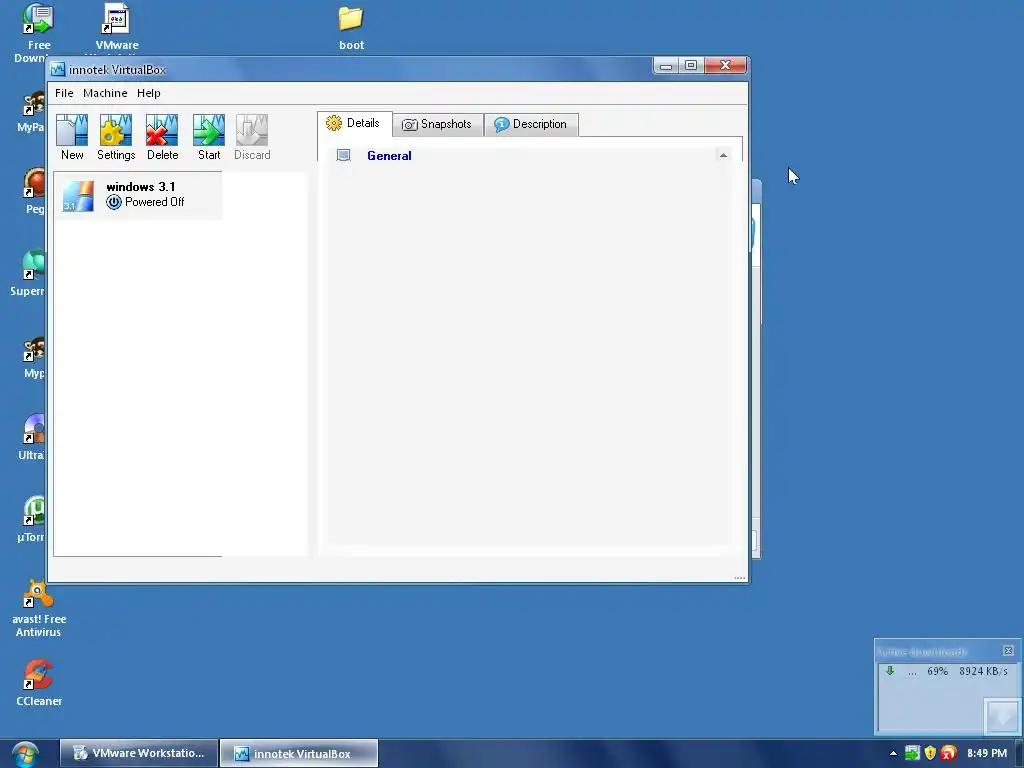Click the VirtualBox title bar icon
The image size is (1024, 768).
click(x=58, y=69)
